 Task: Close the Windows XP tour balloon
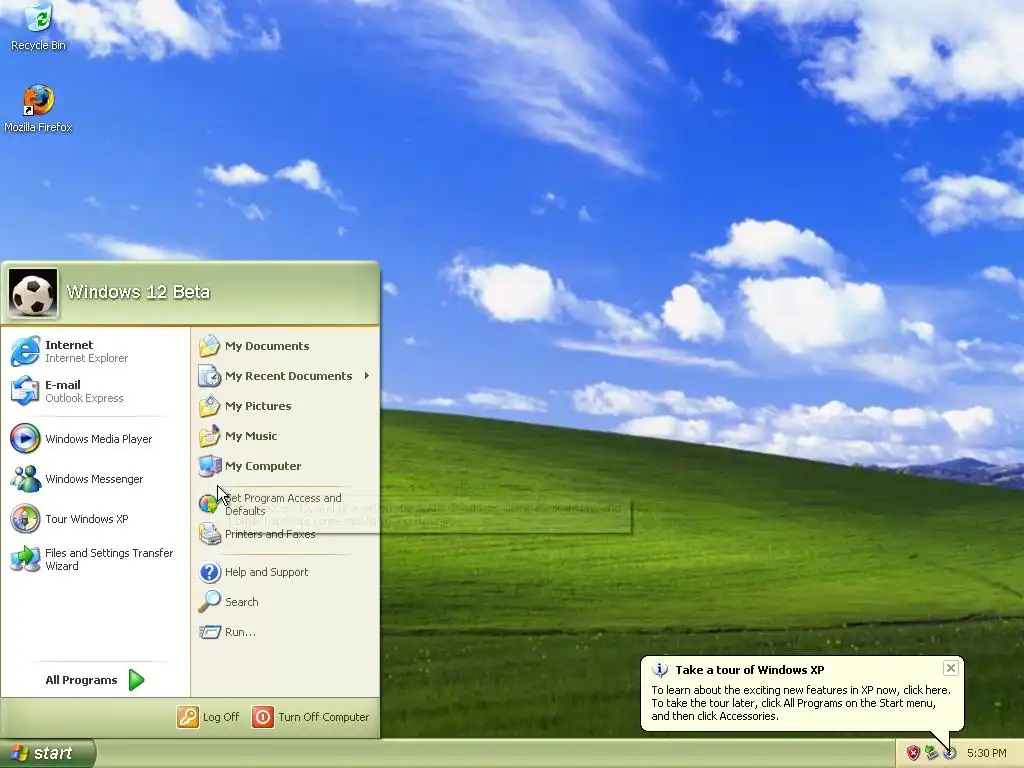pyautogui.click(x=951, y=668)
